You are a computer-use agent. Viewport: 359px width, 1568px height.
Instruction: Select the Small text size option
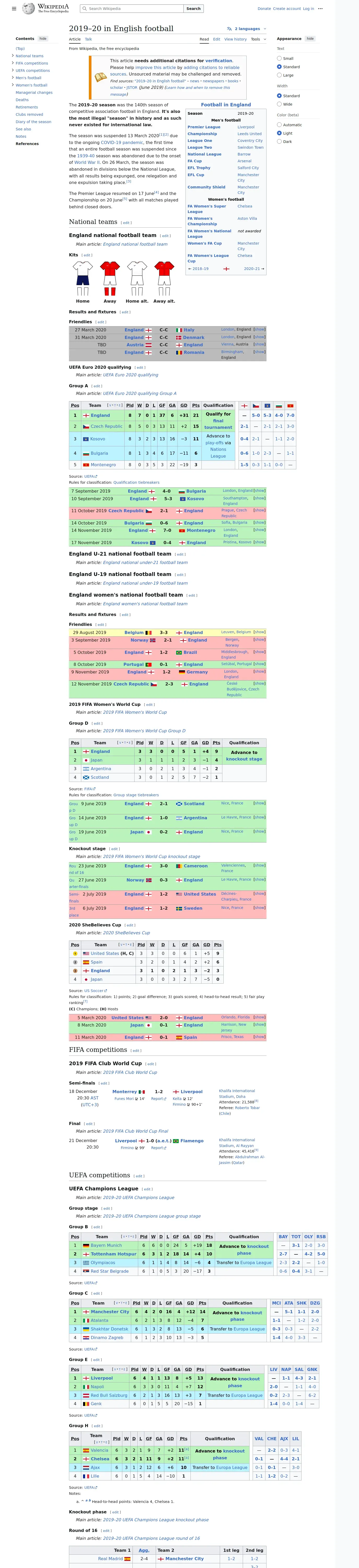[279, 59]
